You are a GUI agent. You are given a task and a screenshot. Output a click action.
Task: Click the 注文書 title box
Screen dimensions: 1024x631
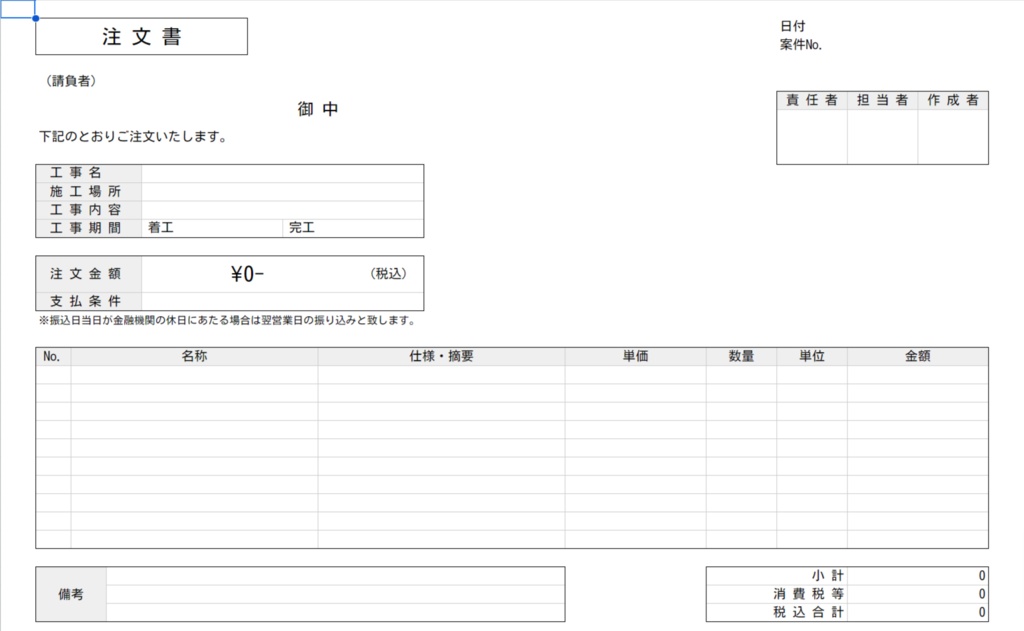point(140,35)
